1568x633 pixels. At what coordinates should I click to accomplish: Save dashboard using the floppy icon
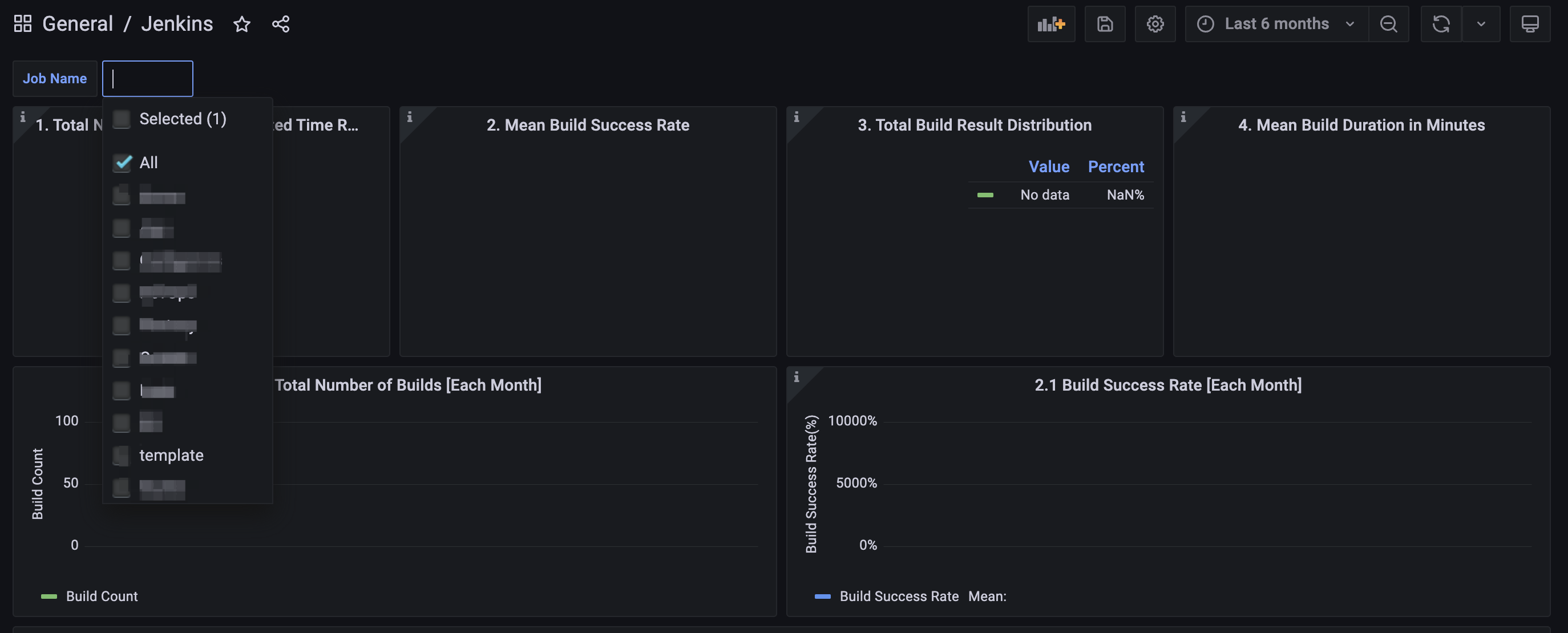pyautogui.click(x=1104, y=24)
